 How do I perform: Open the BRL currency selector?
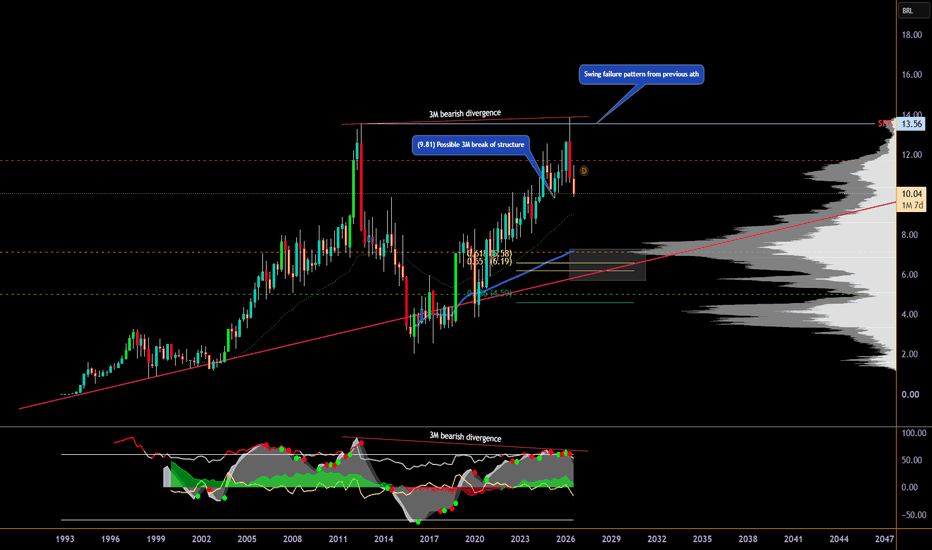click(x=913, y=10)
